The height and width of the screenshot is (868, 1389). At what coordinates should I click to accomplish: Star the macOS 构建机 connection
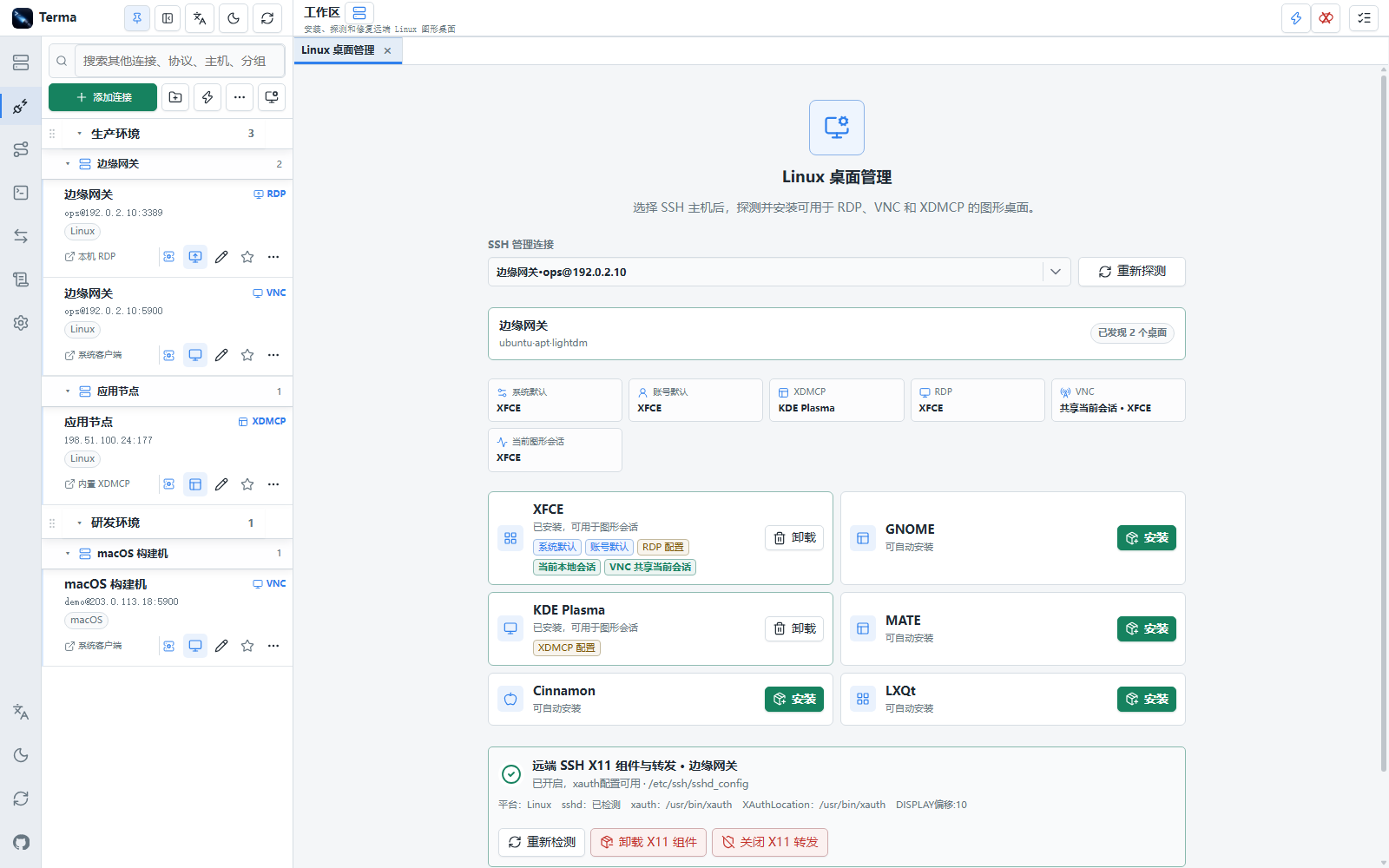[247, 646]
